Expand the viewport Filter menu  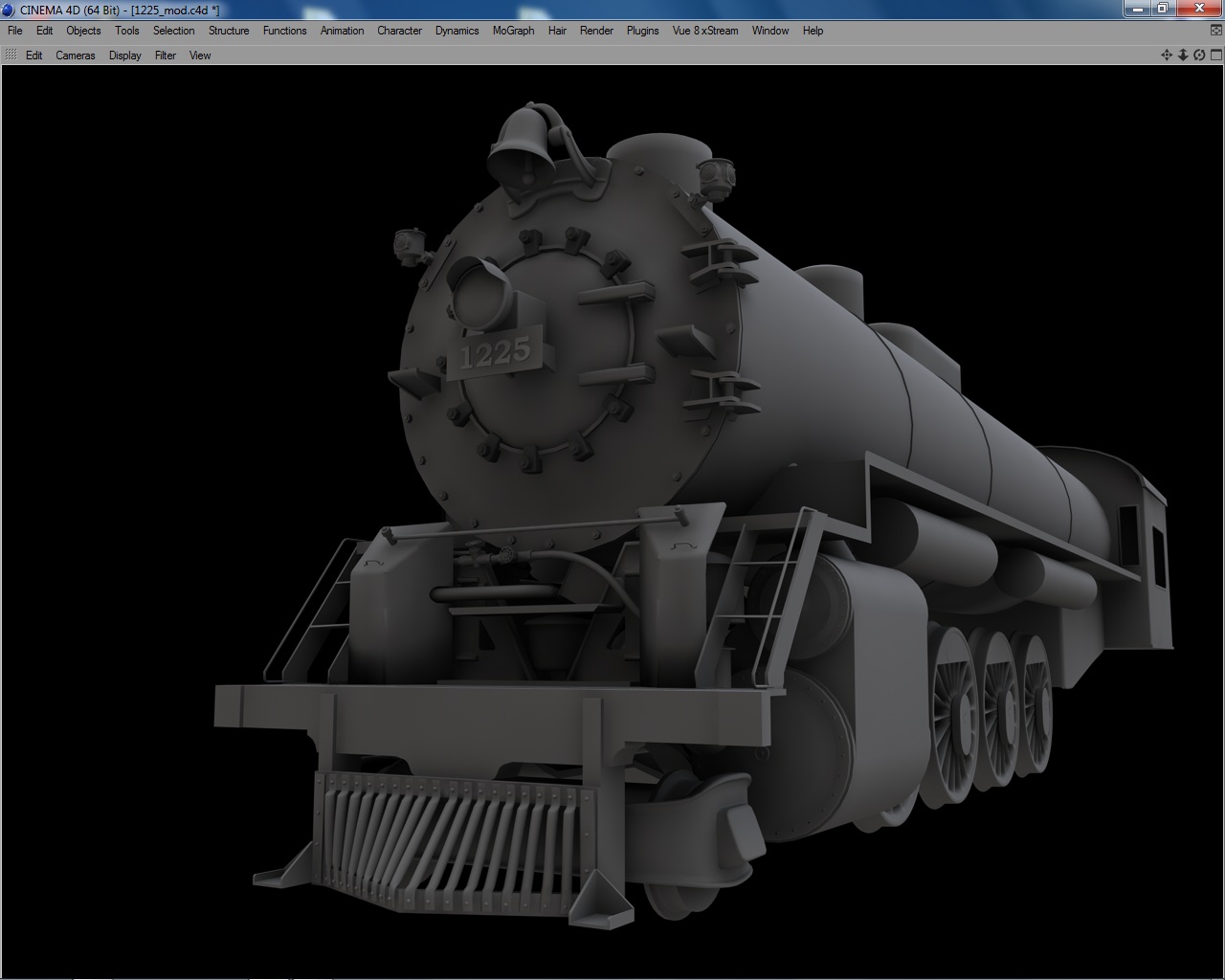[166, 56]
